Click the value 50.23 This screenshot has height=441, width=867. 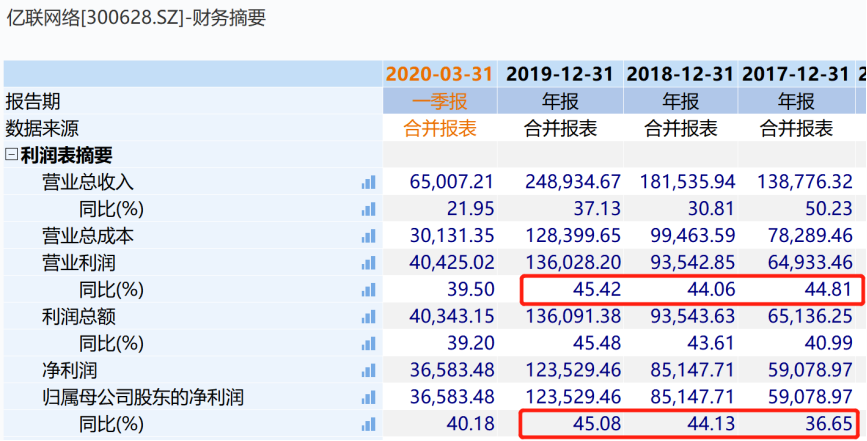pos(828,209)
